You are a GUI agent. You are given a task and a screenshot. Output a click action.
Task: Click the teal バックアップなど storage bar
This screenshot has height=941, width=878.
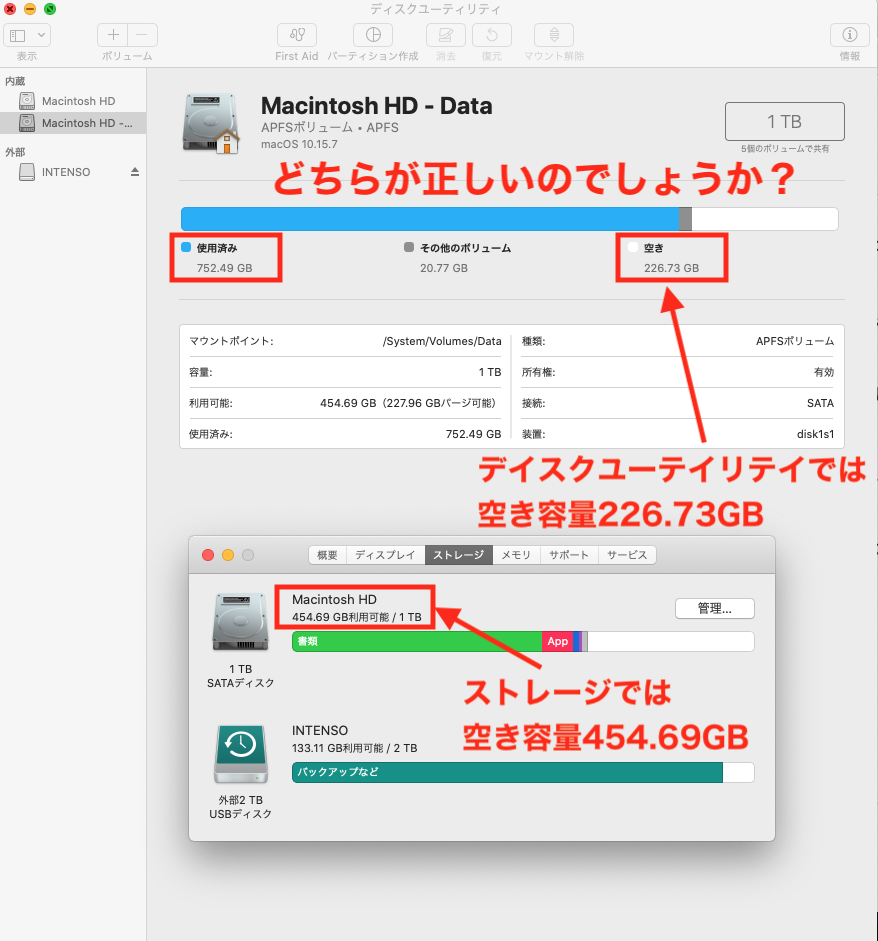pyautogui.click(x=507, y=772)
